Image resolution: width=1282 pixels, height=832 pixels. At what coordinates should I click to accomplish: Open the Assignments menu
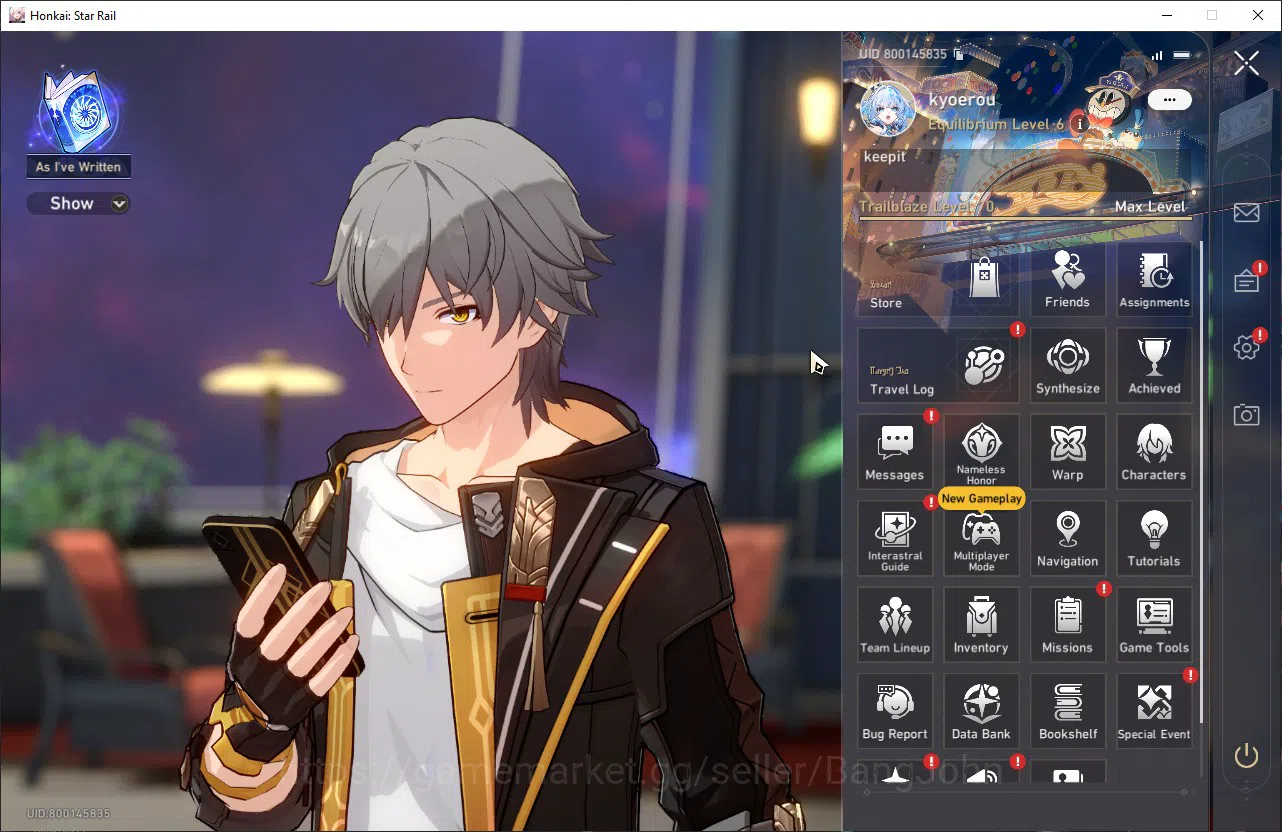pos(1154,280)
